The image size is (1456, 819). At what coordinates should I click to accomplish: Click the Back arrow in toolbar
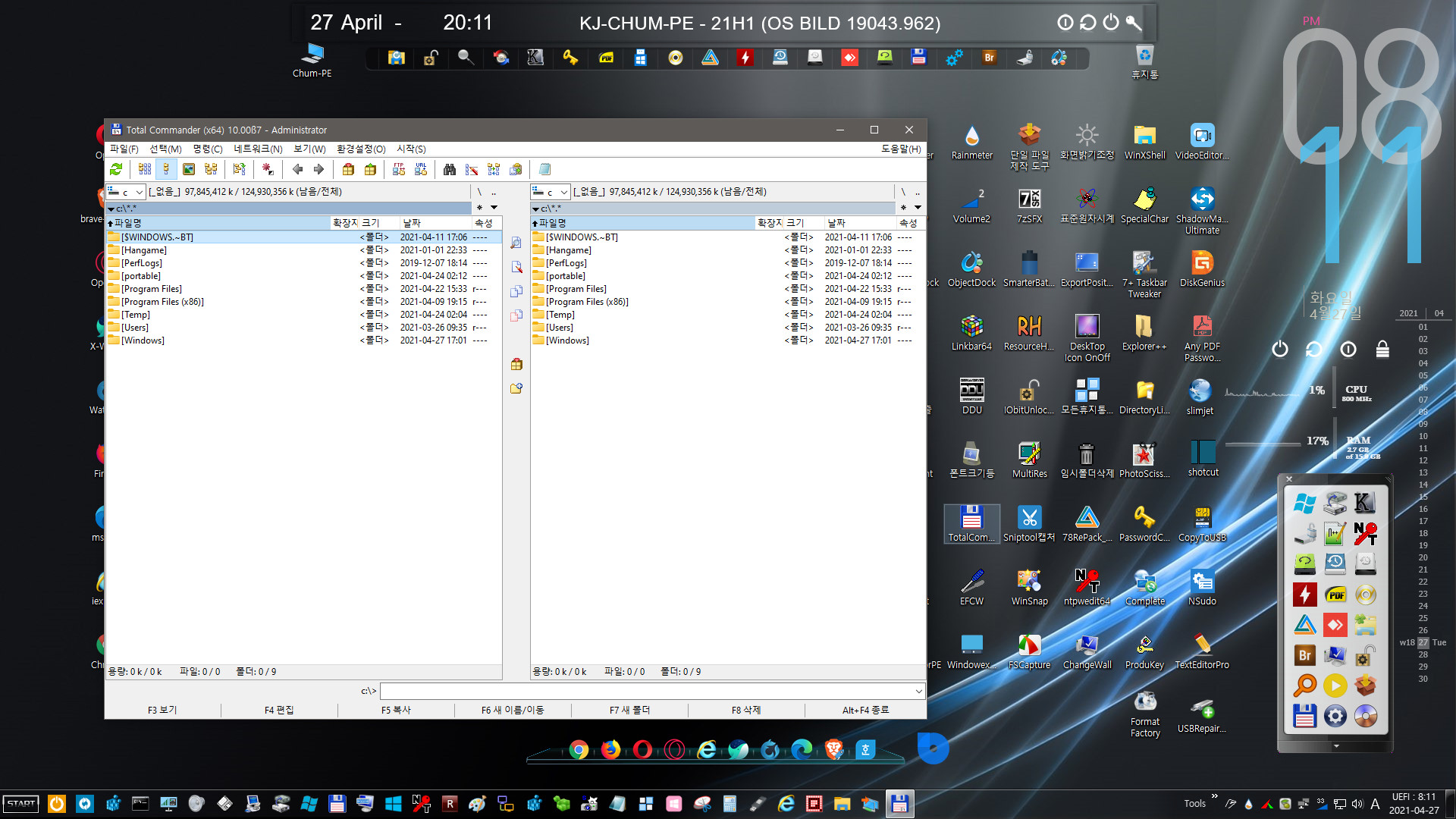pos(297,169)
